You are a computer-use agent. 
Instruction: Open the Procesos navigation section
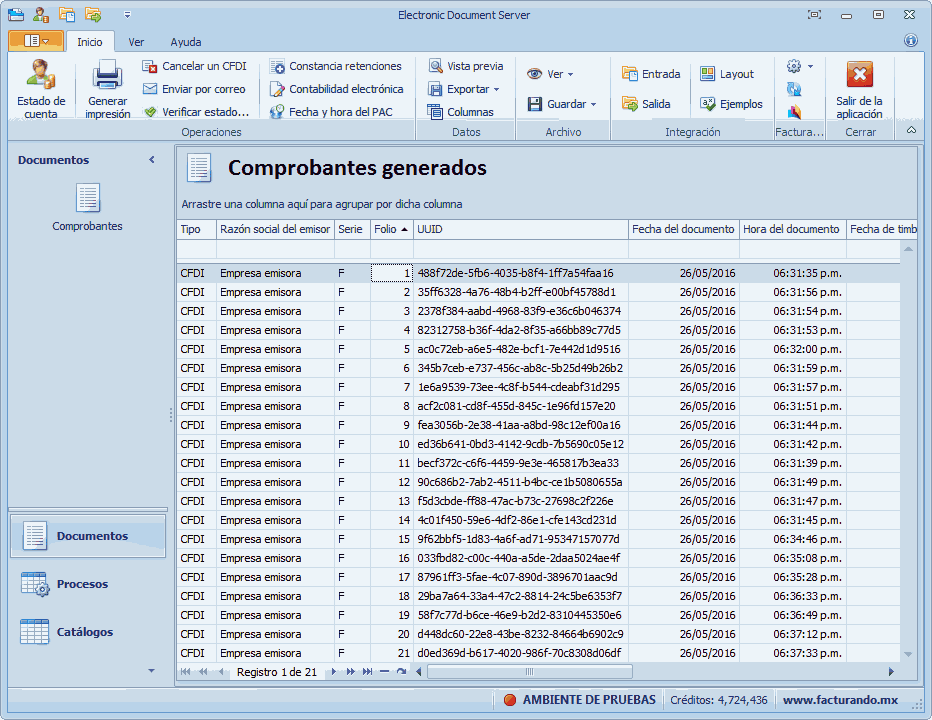click(x=82, y=584)
